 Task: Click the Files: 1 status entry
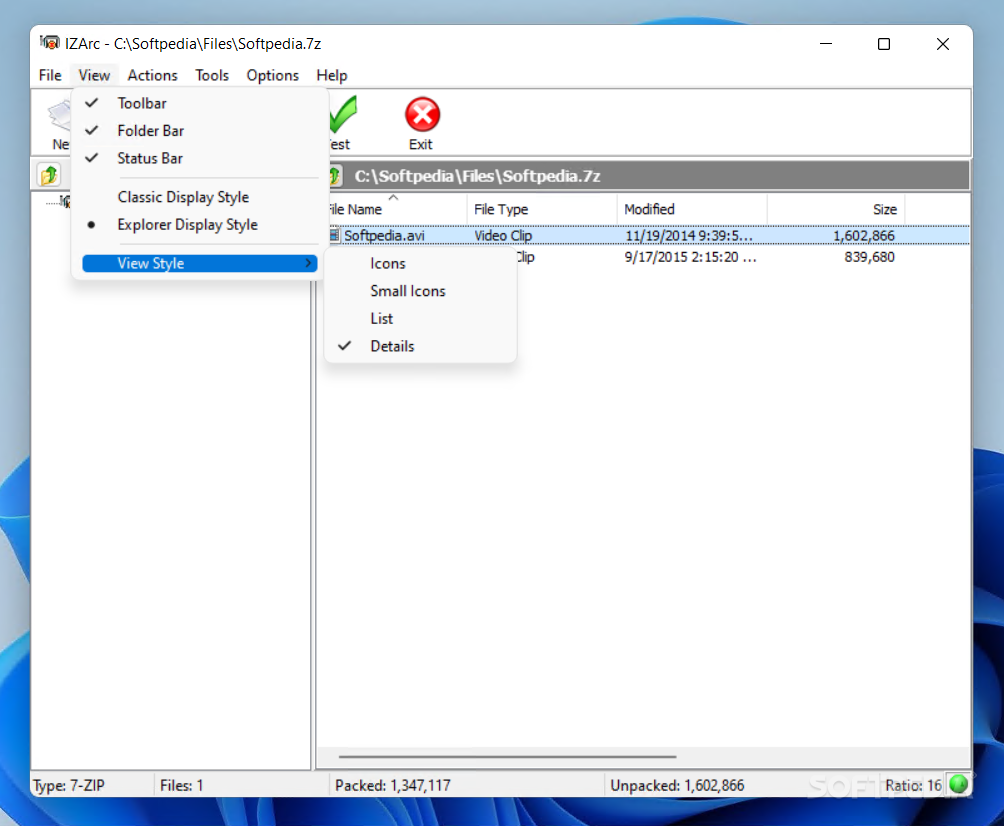click(x=181, y=785)
